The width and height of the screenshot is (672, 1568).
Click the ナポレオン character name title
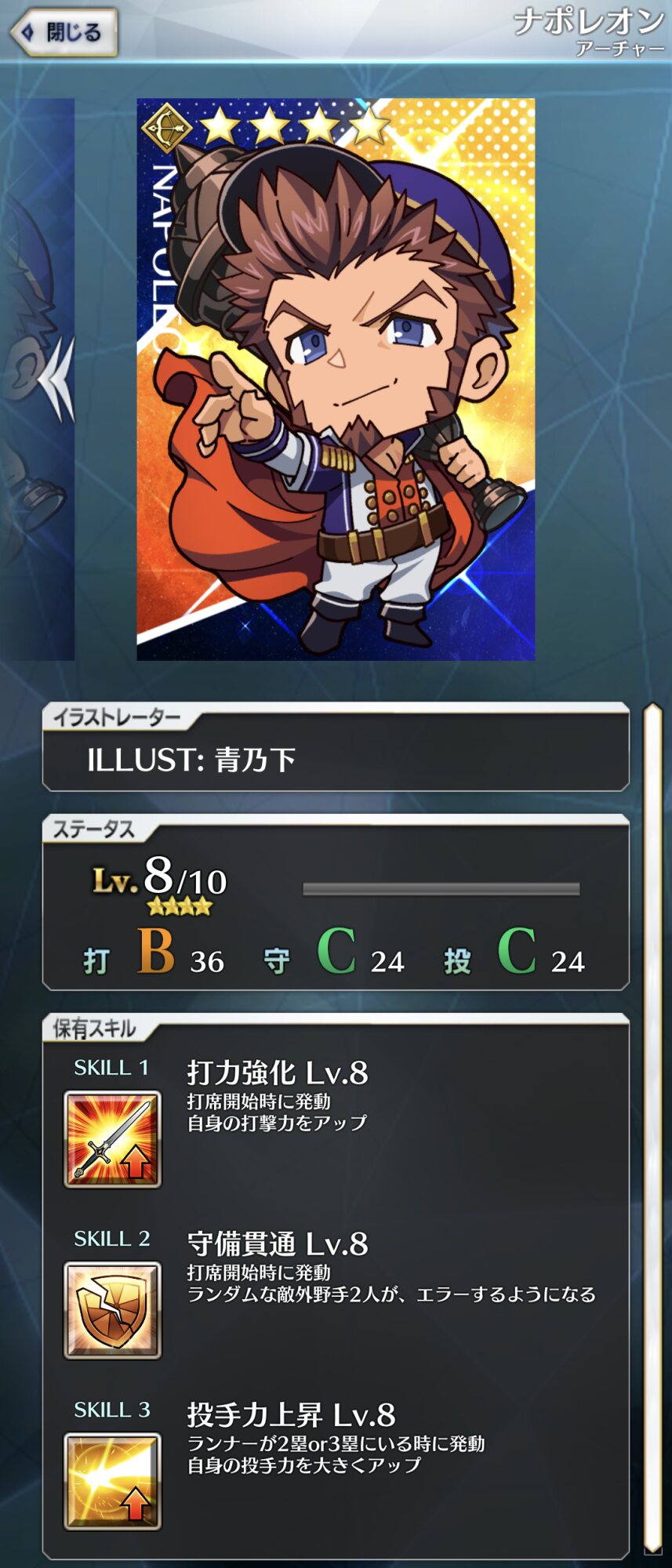589,20
